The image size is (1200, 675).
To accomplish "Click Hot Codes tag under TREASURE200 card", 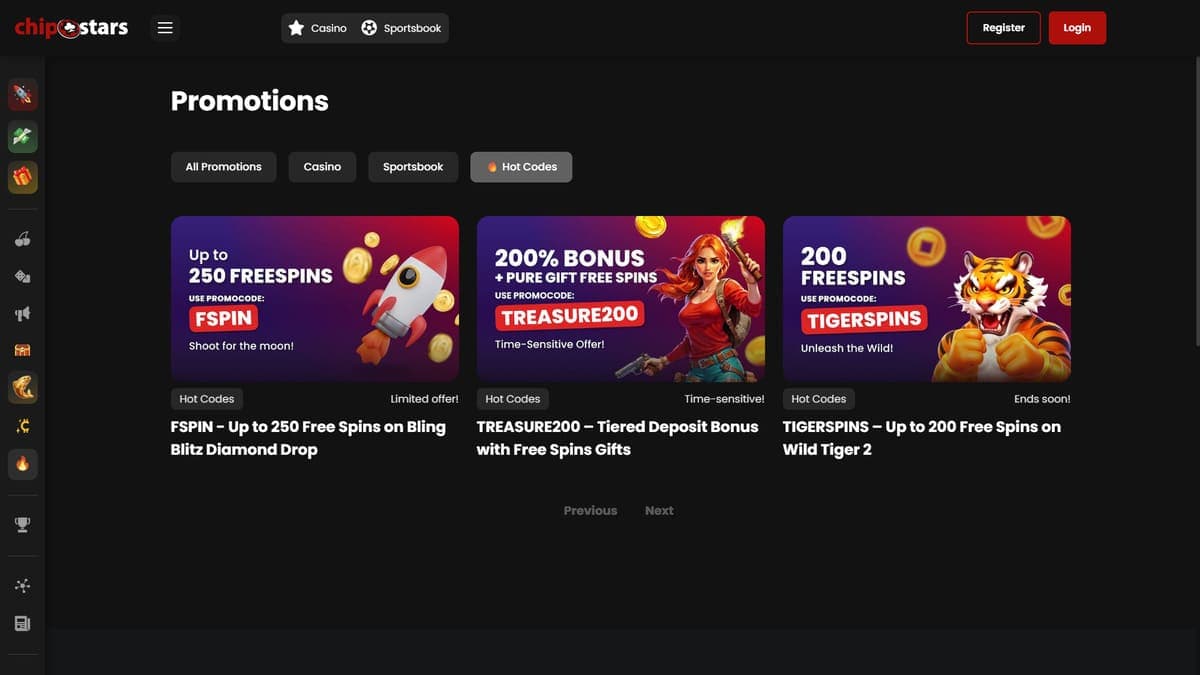I will click(x=513, y=399).
